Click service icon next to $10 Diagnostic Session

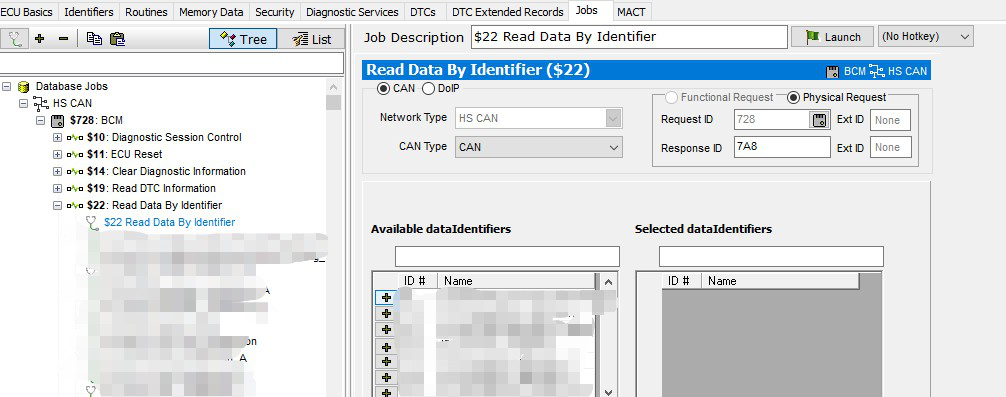(x=75, y=137)
